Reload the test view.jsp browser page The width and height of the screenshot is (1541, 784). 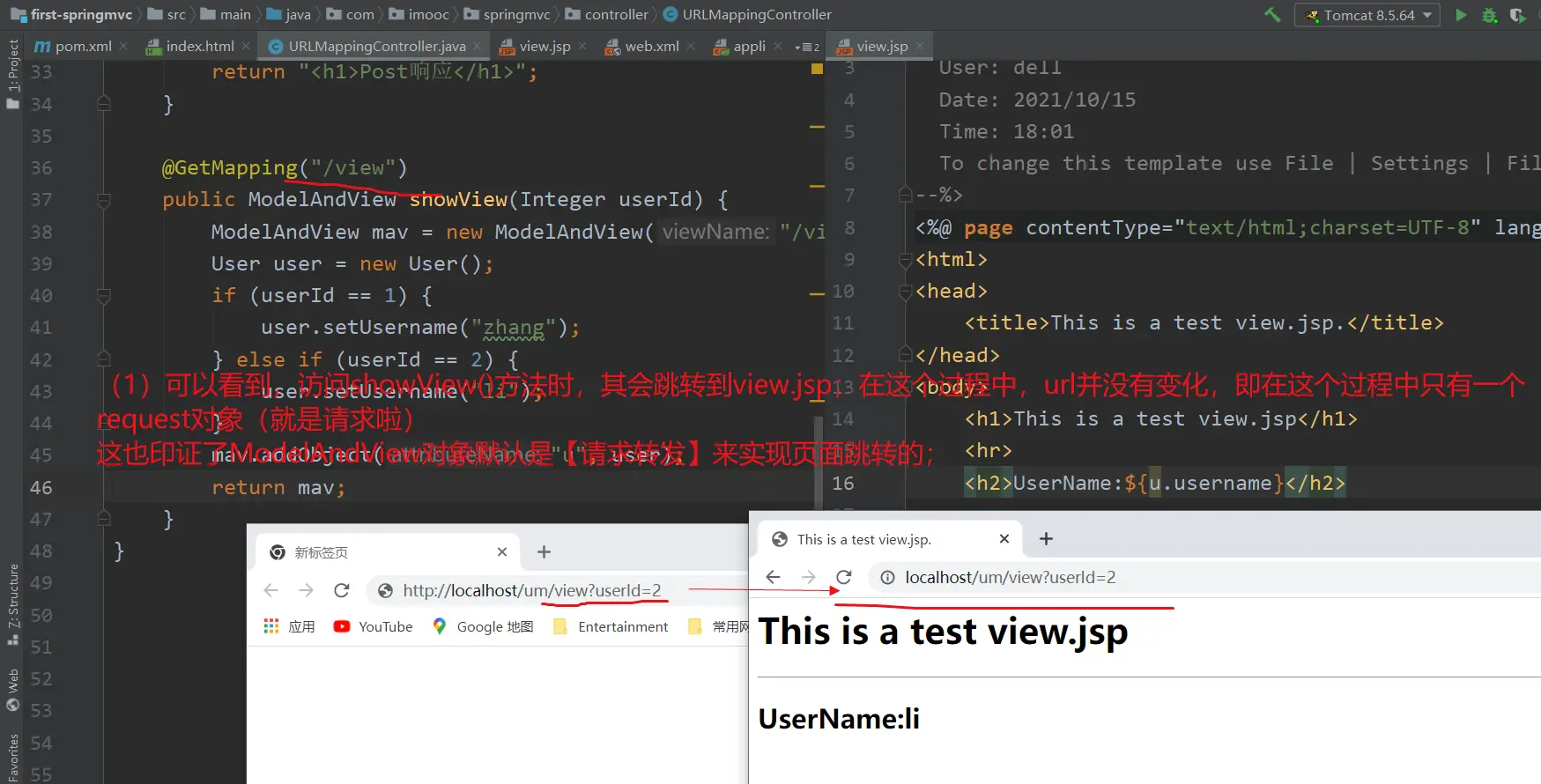[x=843, y=577]
